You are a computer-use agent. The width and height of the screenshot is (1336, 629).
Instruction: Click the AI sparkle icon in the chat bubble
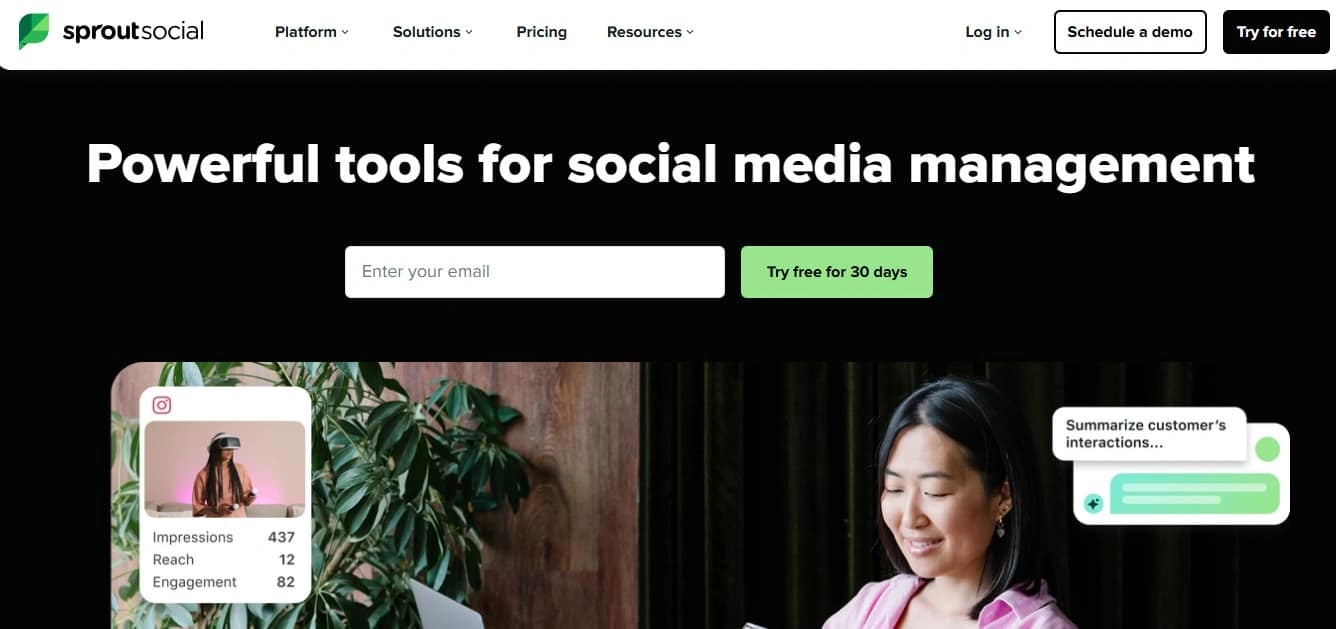(x=1094, y=504)
